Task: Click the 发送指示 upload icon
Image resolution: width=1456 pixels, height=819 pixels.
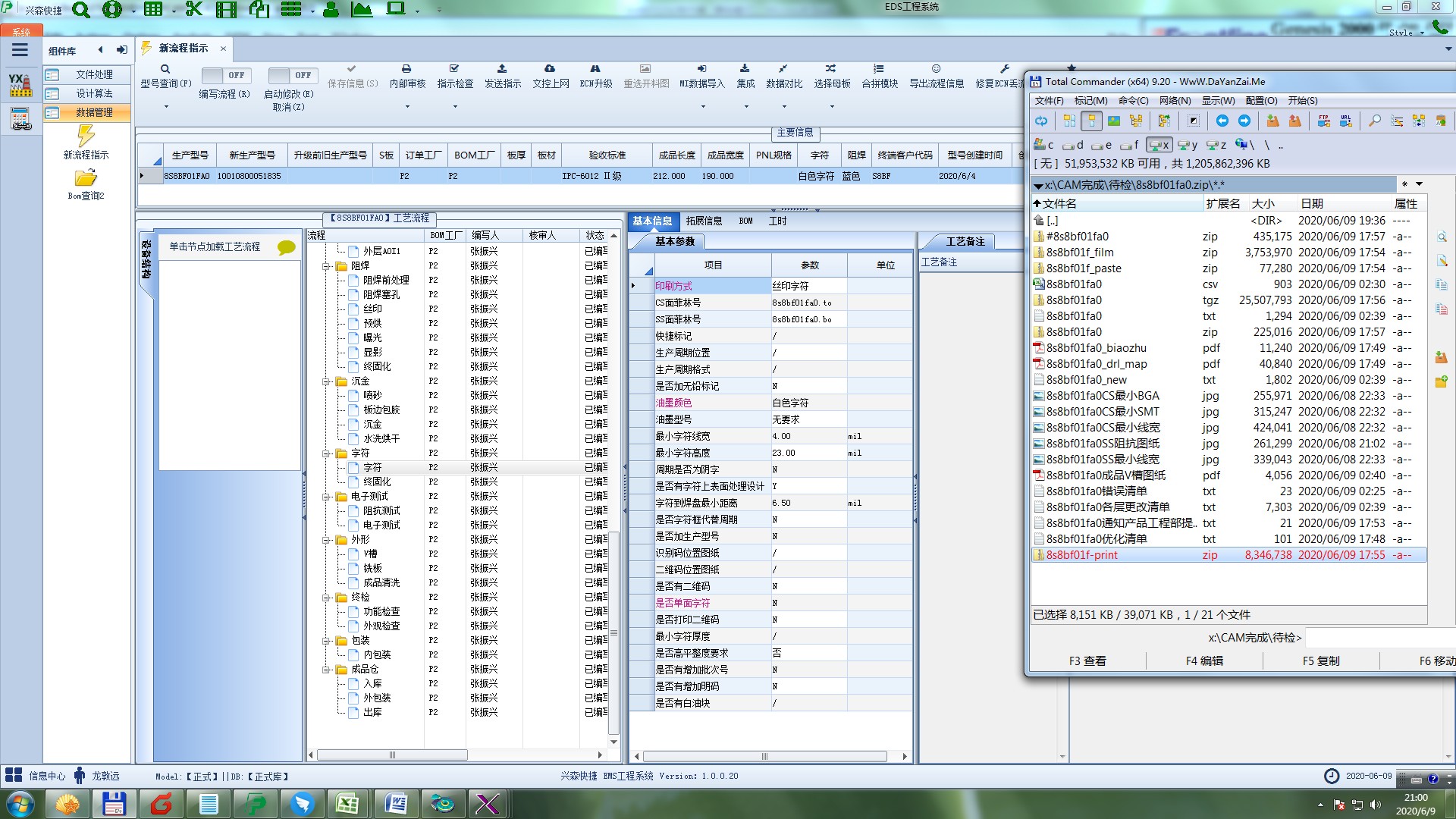Action: (x=502, y=69)
